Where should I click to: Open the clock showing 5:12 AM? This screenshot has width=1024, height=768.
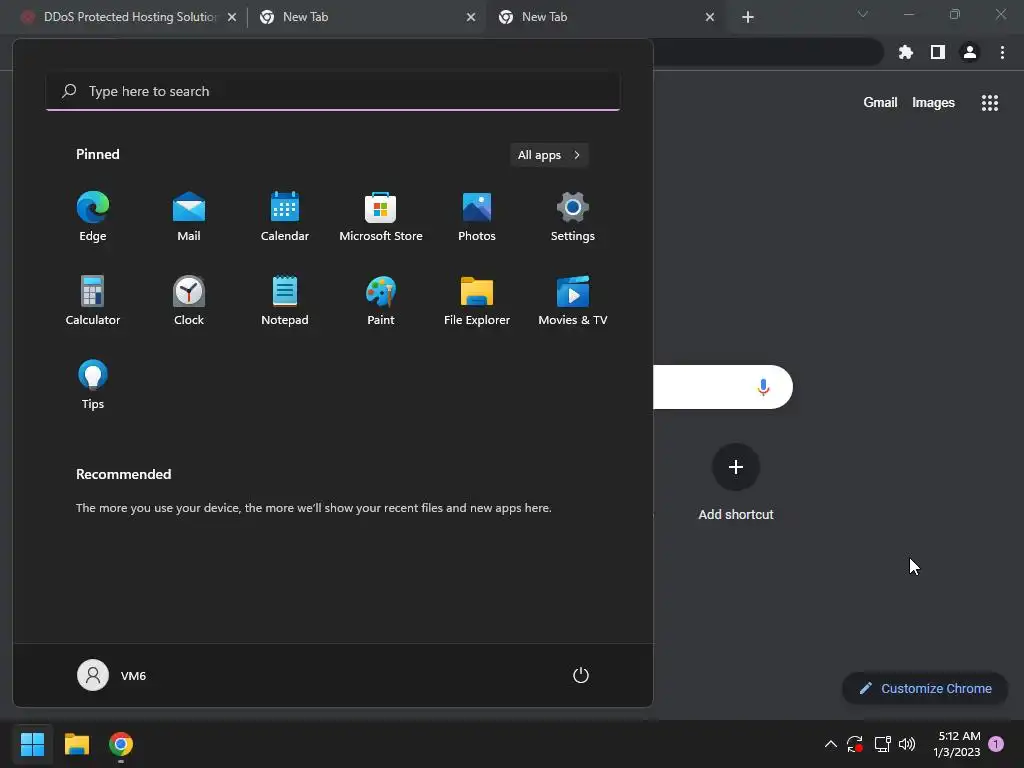click(x=957, y=744)
